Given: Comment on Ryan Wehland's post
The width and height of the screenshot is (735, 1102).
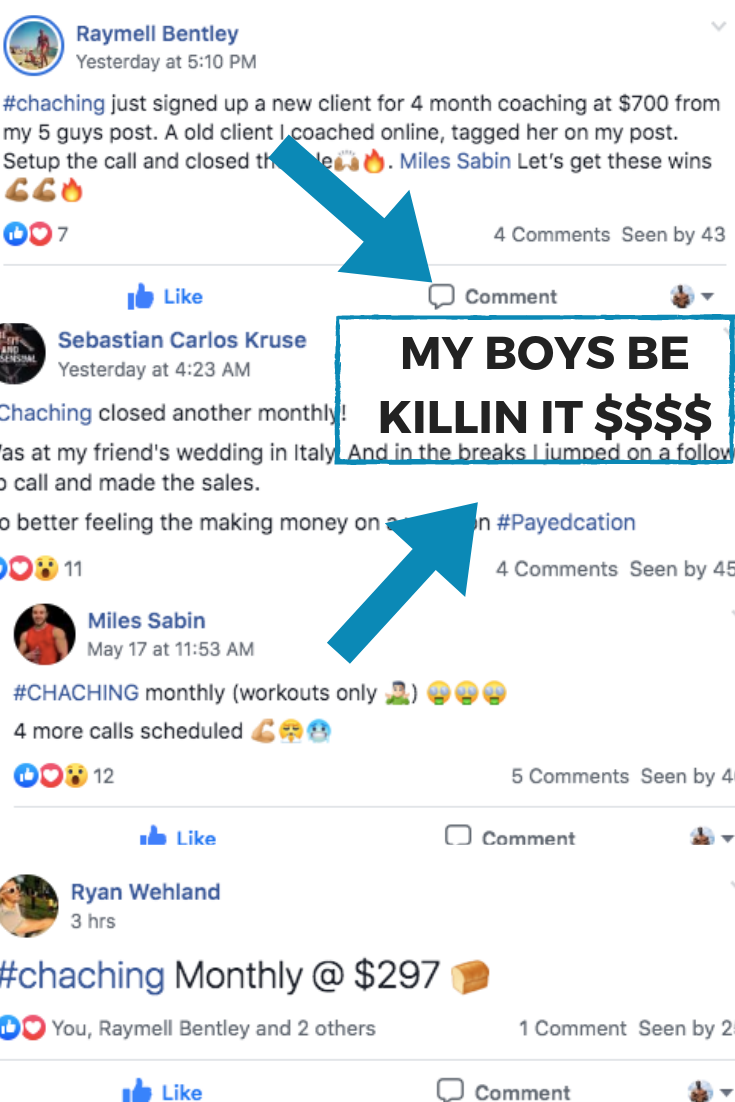Looking at the screenshot, I should point(504,1091).
